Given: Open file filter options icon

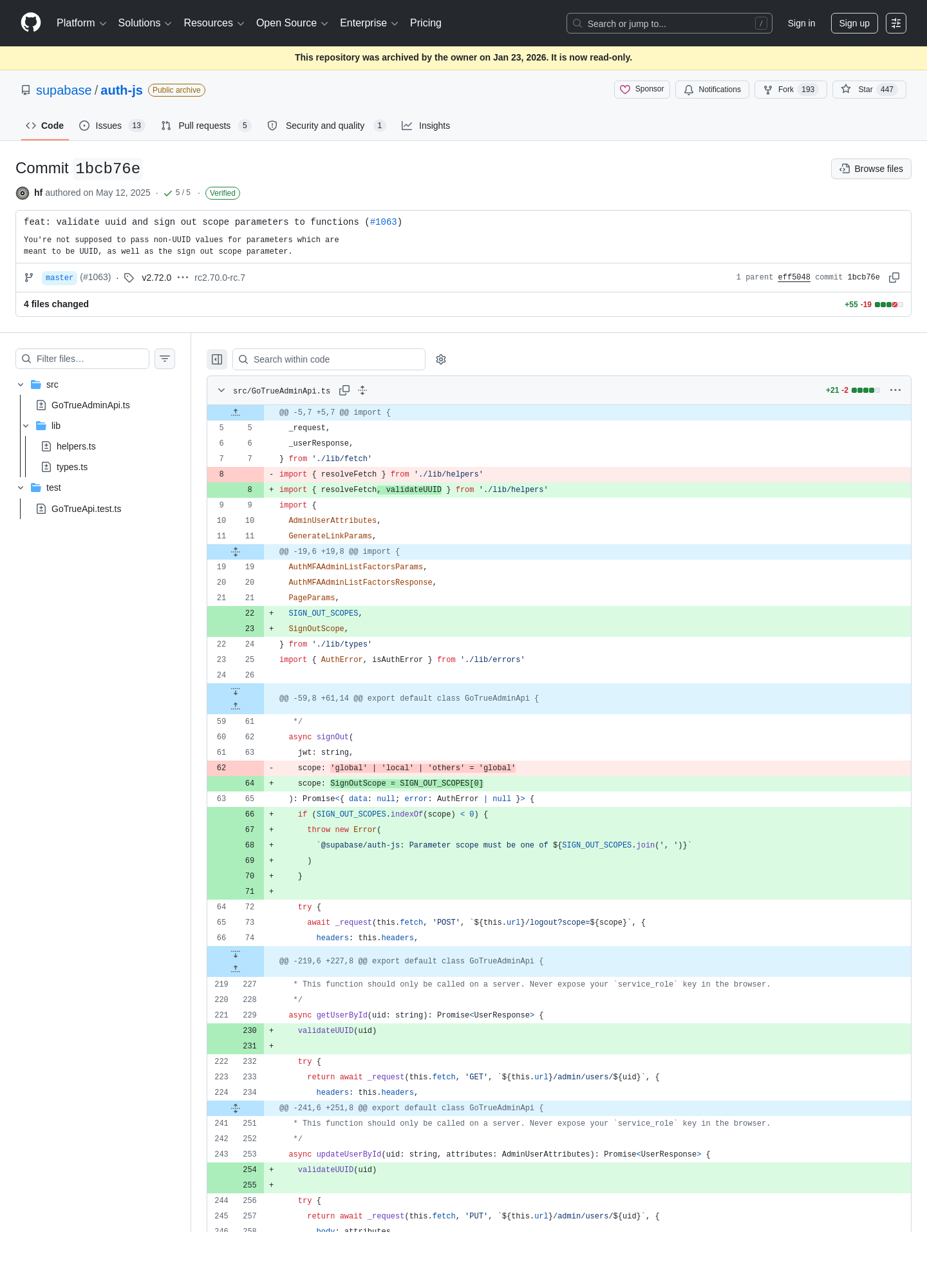Looking at the screenshot, I should [x=165, y=359].
